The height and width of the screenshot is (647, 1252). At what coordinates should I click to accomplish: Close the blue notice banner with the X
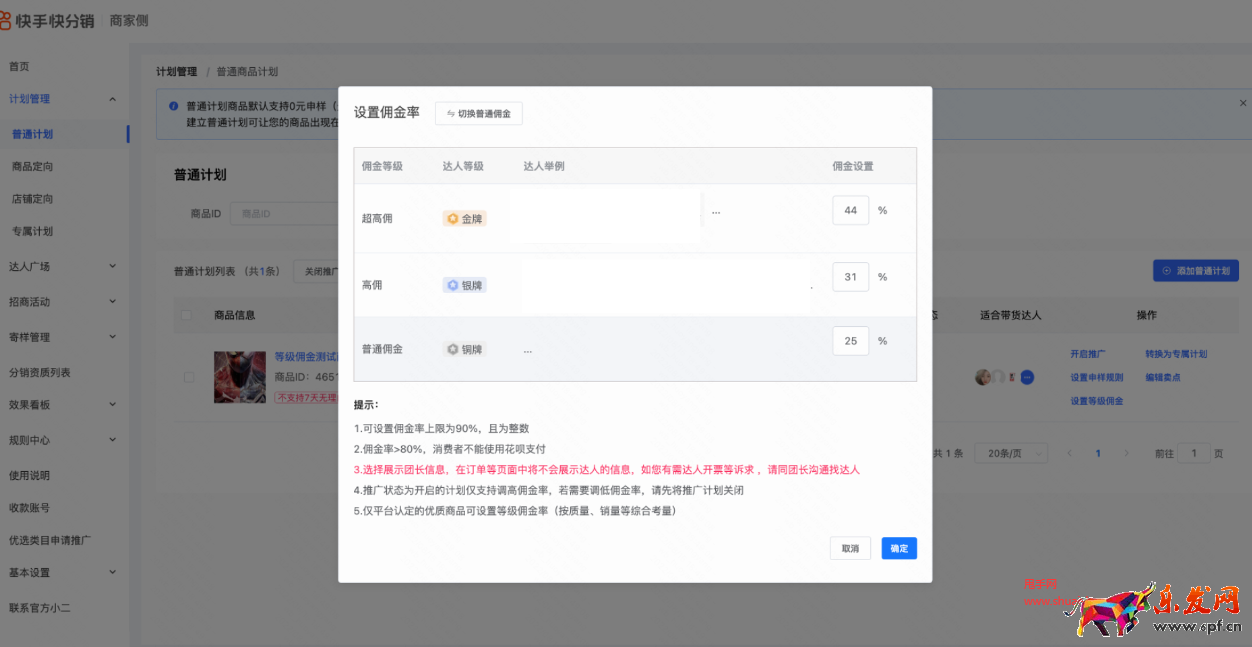click(x=1241, y=102)
